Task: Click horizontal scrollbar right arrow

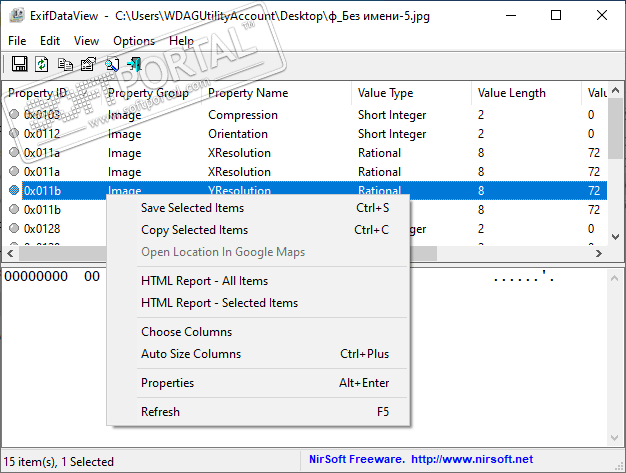Action: click(598, 253)
